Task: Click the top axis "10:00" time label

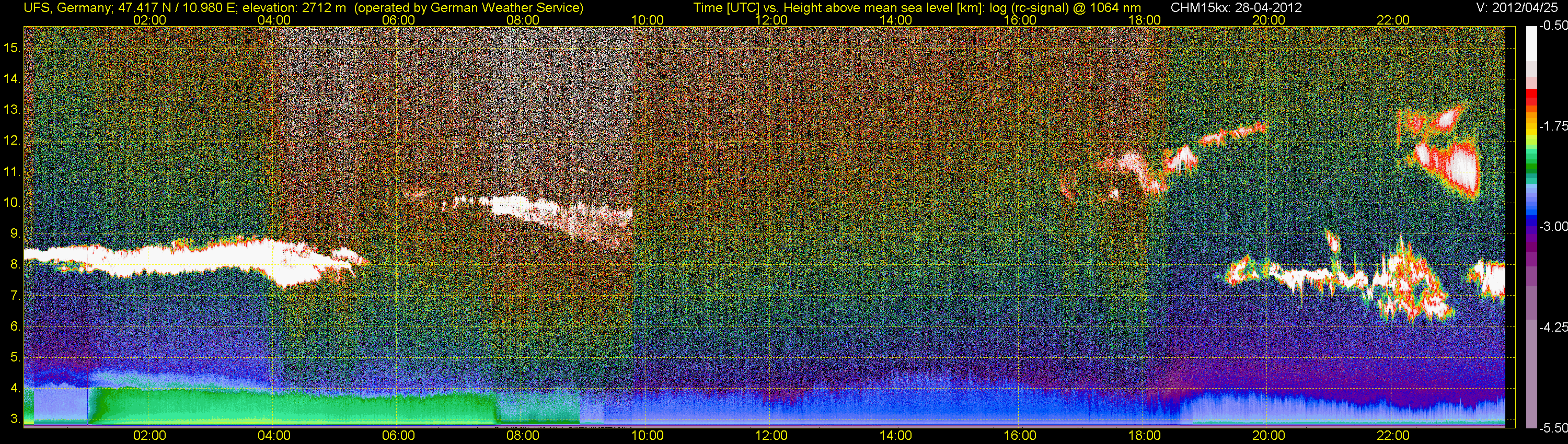Action: pos(647,20)
